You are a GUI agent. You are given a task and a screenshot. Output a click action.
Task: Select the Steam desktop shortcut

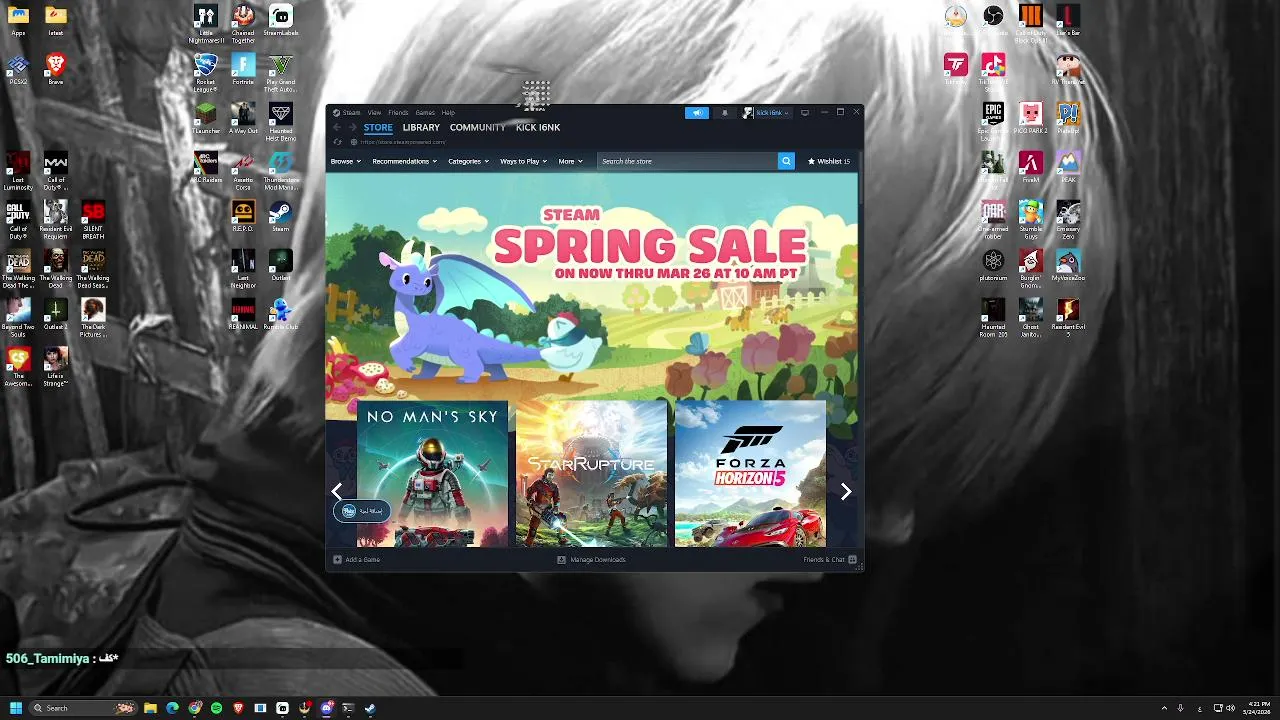pyautogui.click(x=281, y=216)
